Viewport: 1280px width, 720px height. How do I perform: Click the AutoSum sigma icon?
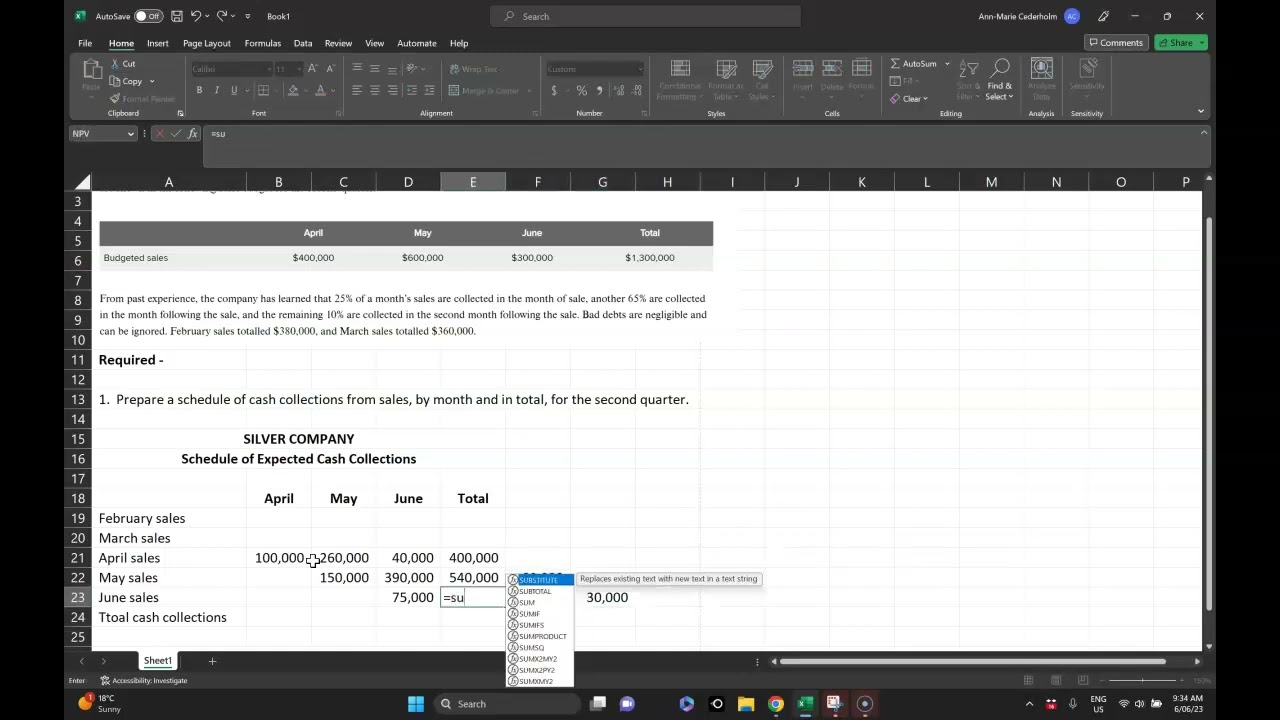[x=895, y=64]
